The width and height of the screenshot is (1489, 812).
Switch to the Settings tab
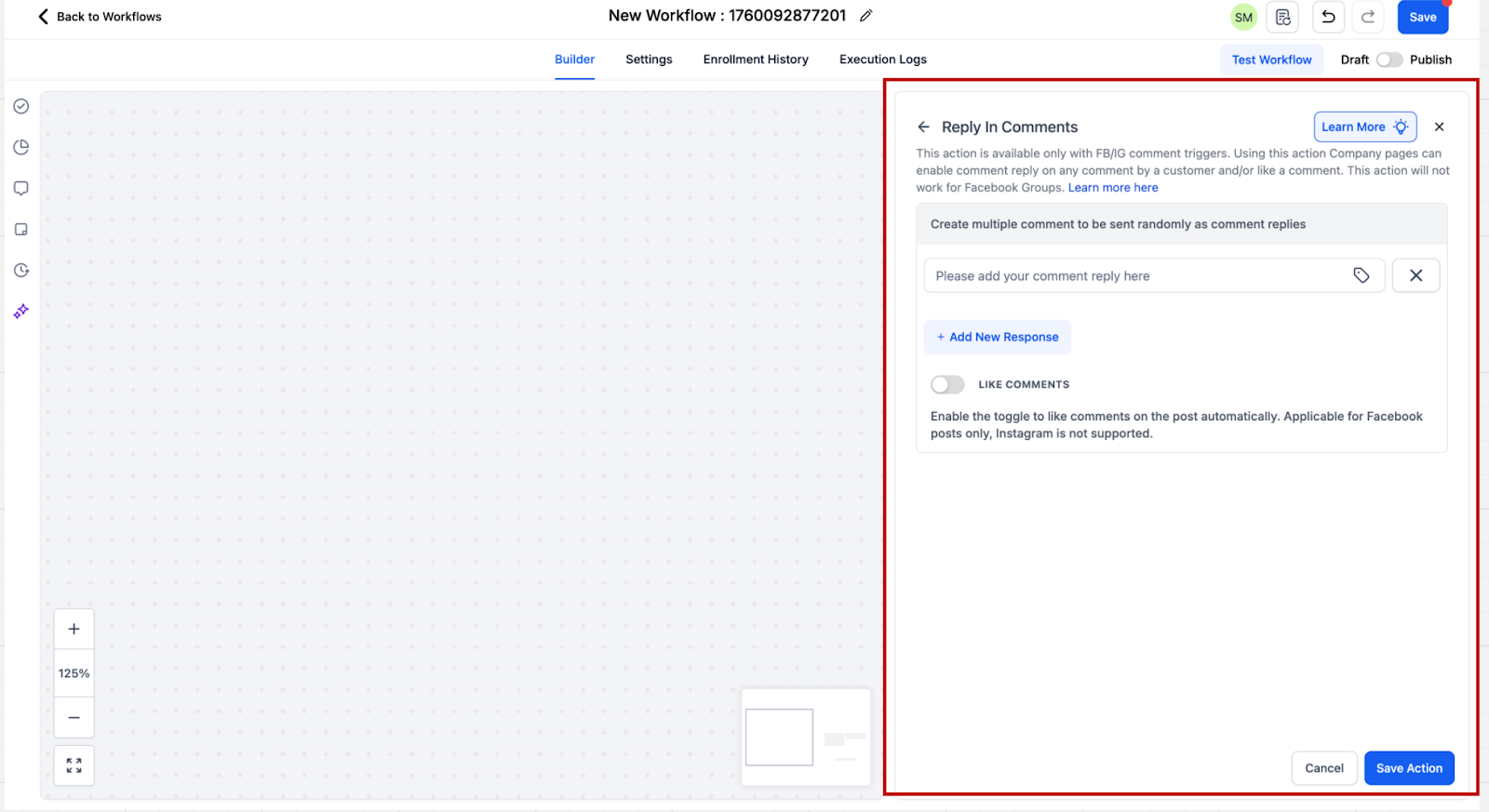[649, 60]
